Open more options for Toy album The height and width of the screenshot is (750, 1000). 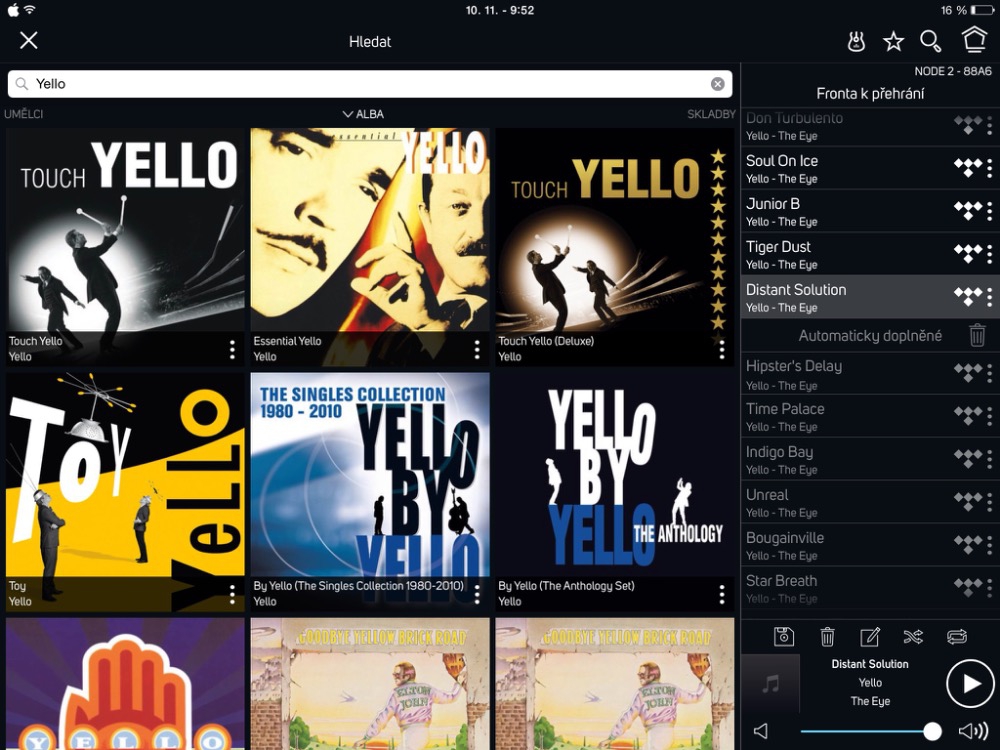coord(232,594)
